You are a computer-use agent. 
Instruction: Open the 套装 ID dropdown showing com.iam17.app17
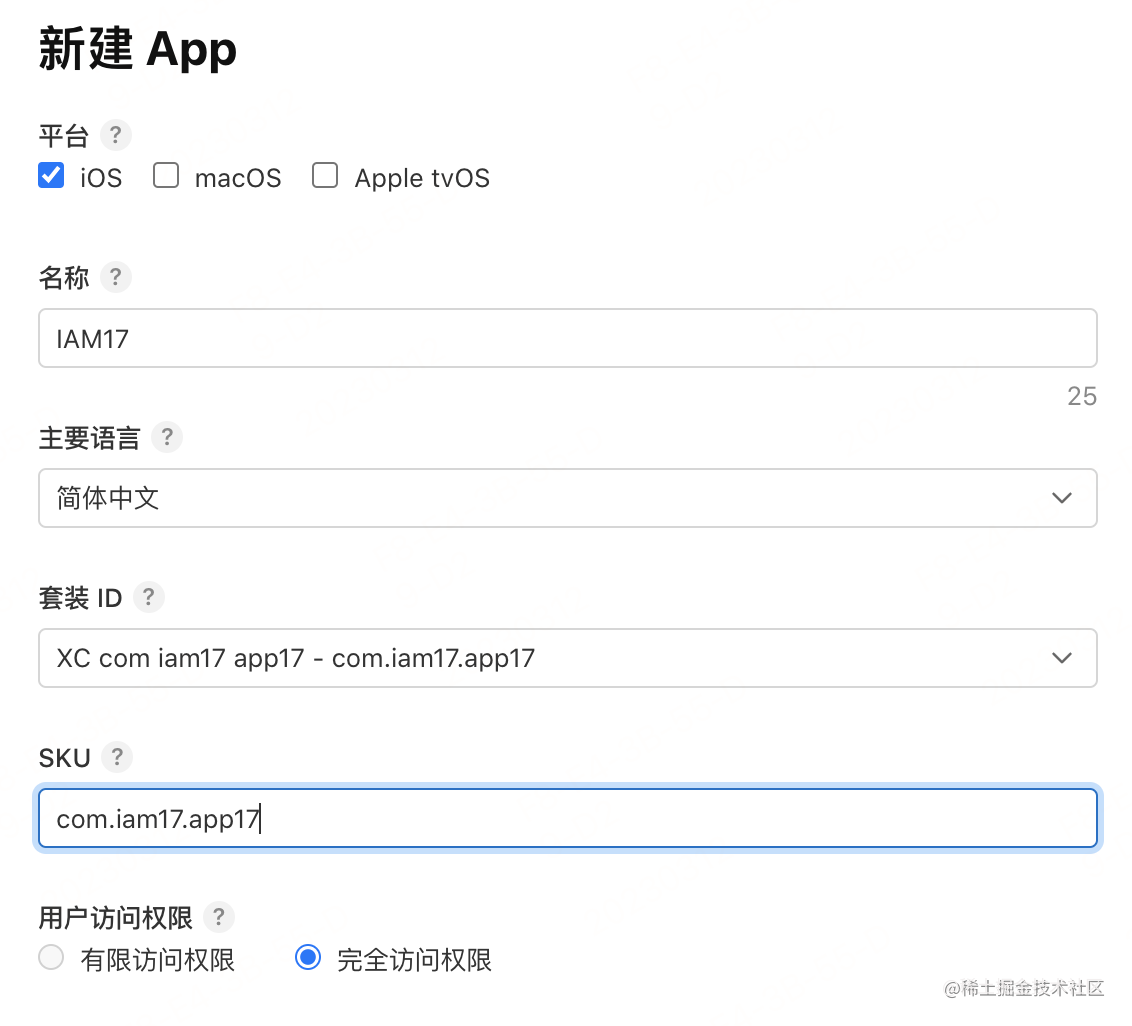click(x=568, y=658)
